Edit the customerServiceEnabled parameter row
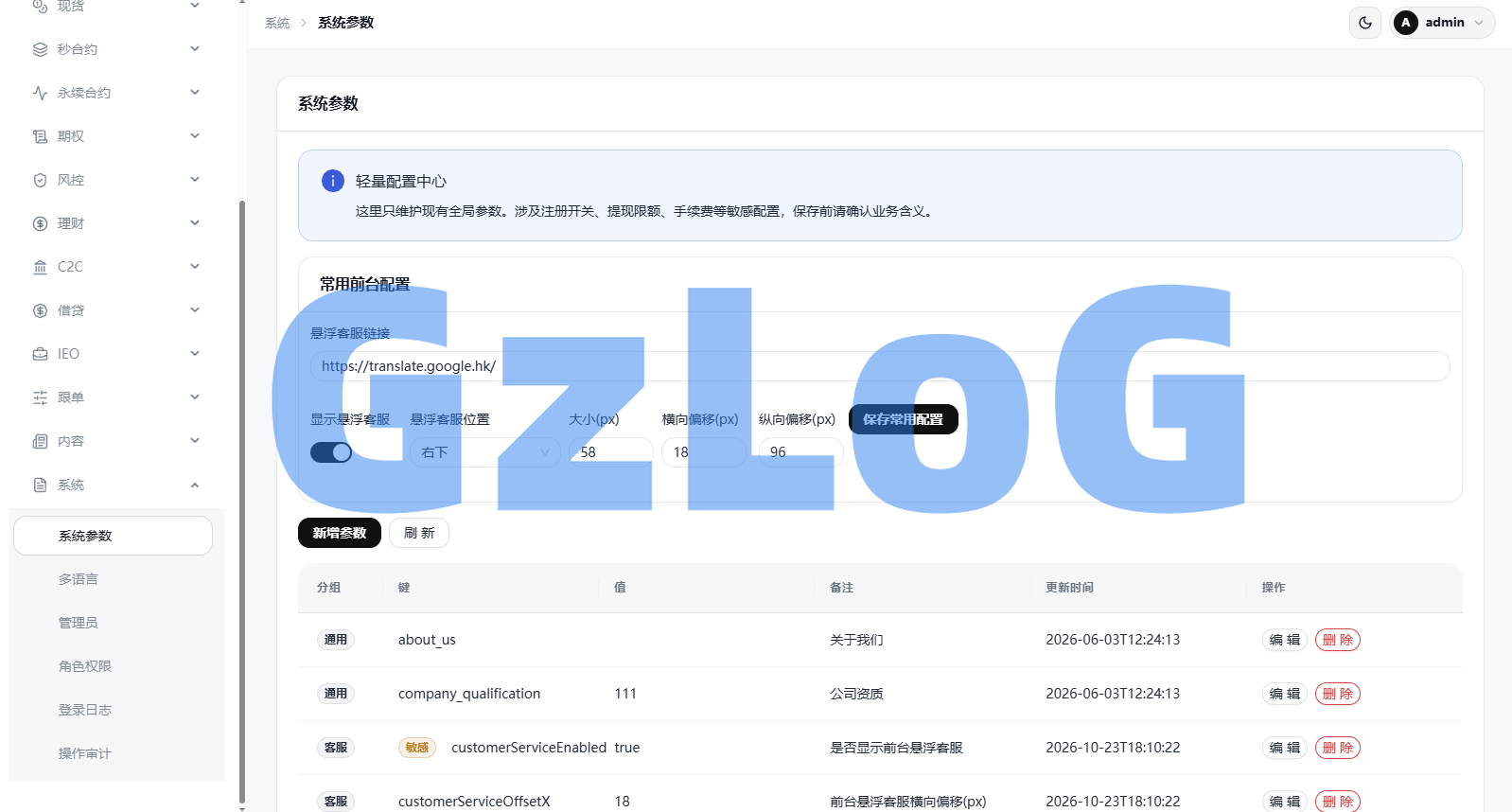This screenshot has height=812, width=1512. (1285, 748)
